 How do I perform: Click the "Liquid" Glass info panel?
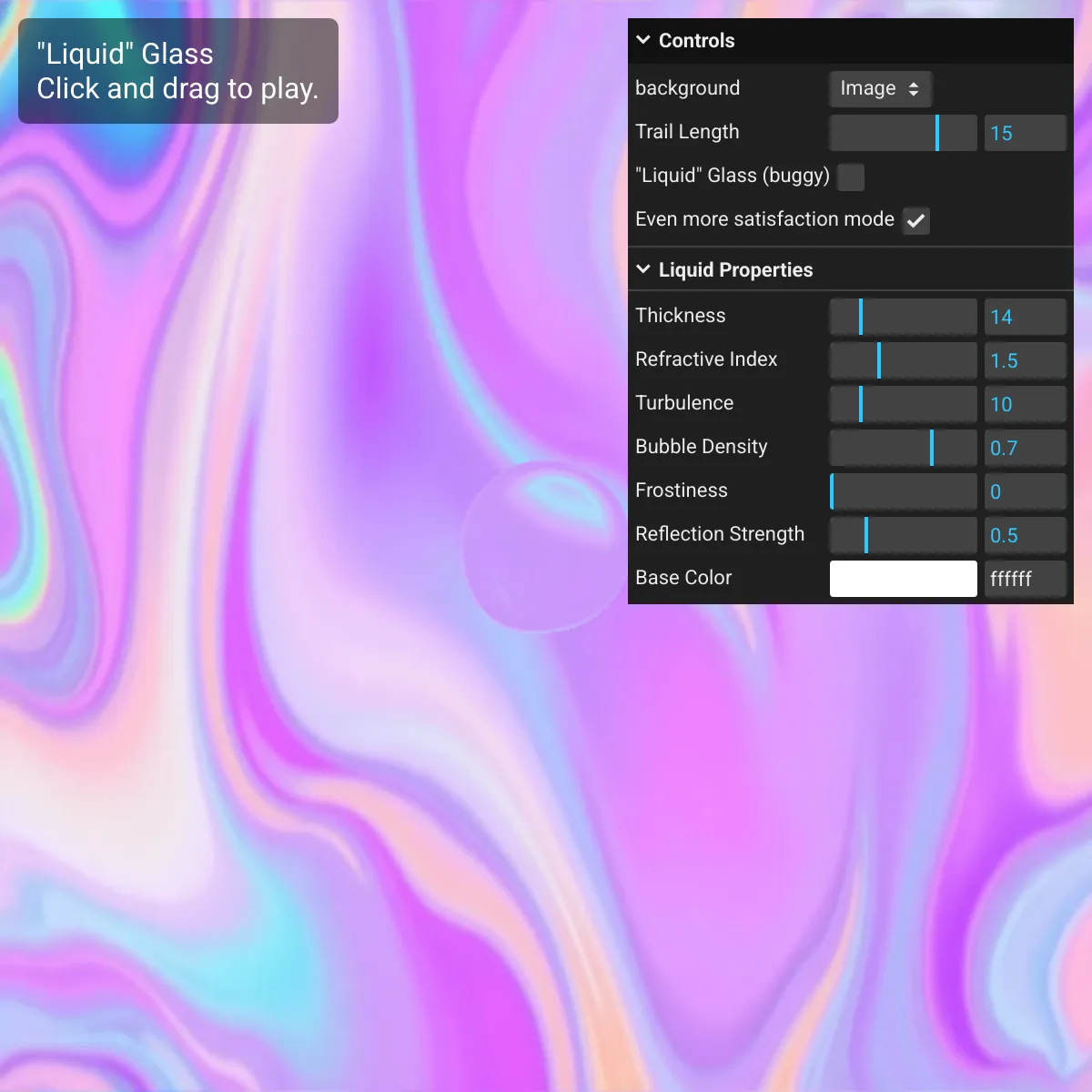178,71
